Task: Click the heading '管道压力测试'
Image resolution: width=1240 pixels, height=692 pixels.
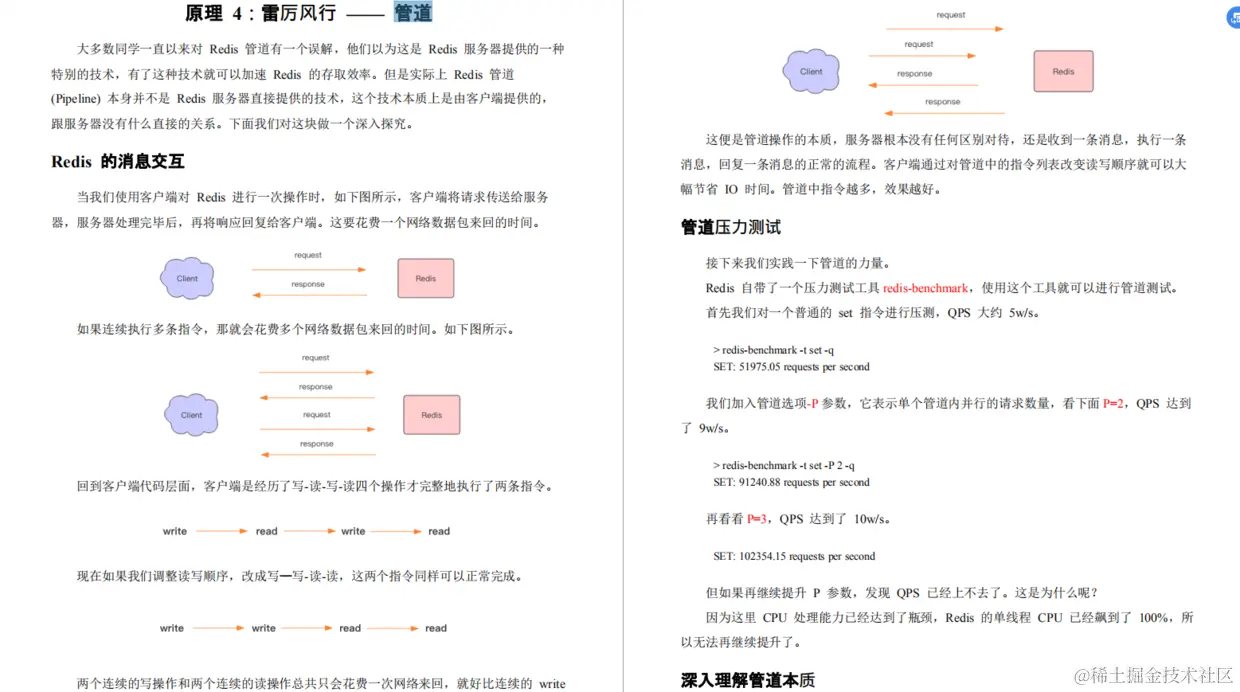Action: [731, 227]
